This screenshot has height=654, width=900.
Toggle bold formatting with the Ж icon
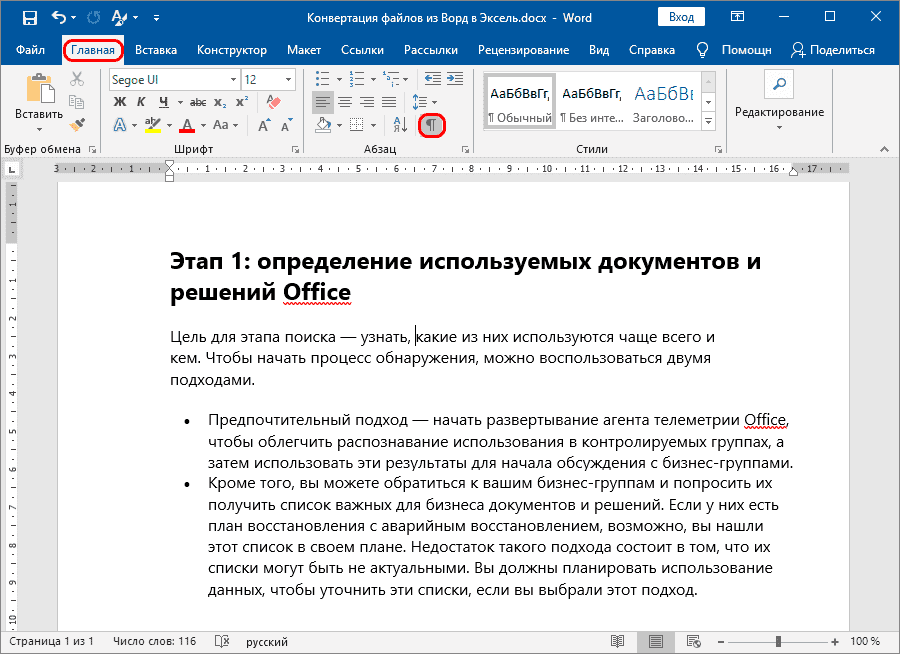[x=120, y=101]
